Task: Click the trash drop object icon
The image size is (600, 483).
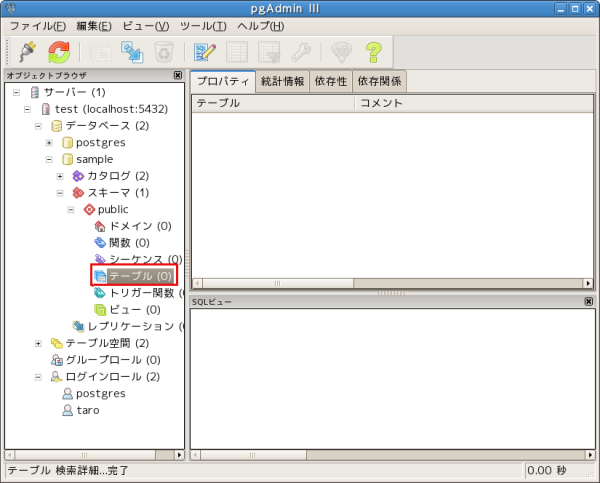Action: [164, 52]
